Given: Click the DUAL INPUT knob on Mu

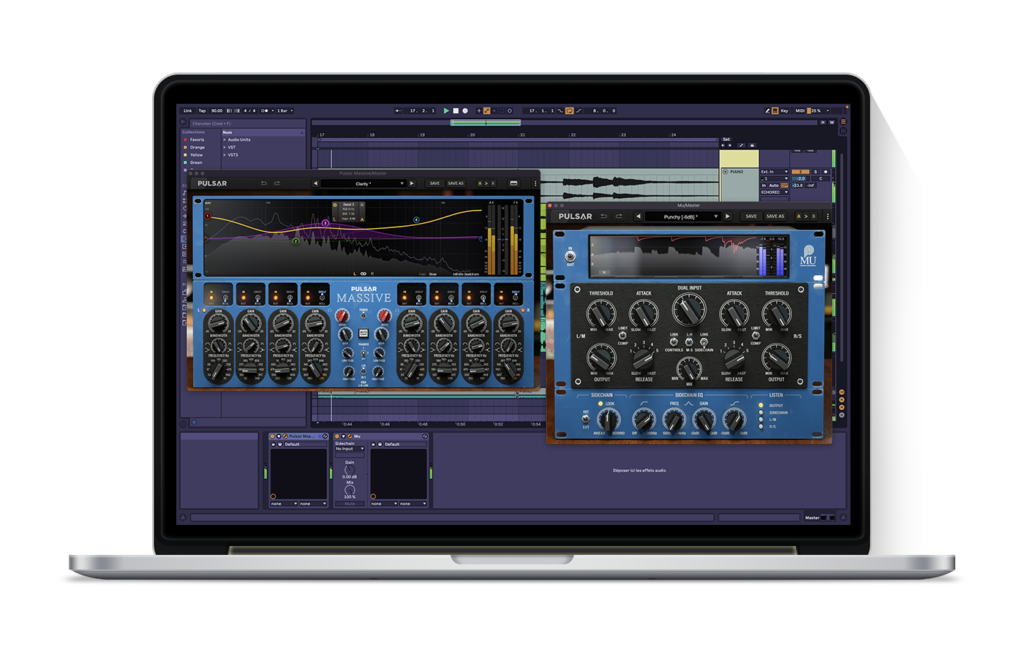Looking at the screenshot, I should pyautogui.click(x=688, y=309).
